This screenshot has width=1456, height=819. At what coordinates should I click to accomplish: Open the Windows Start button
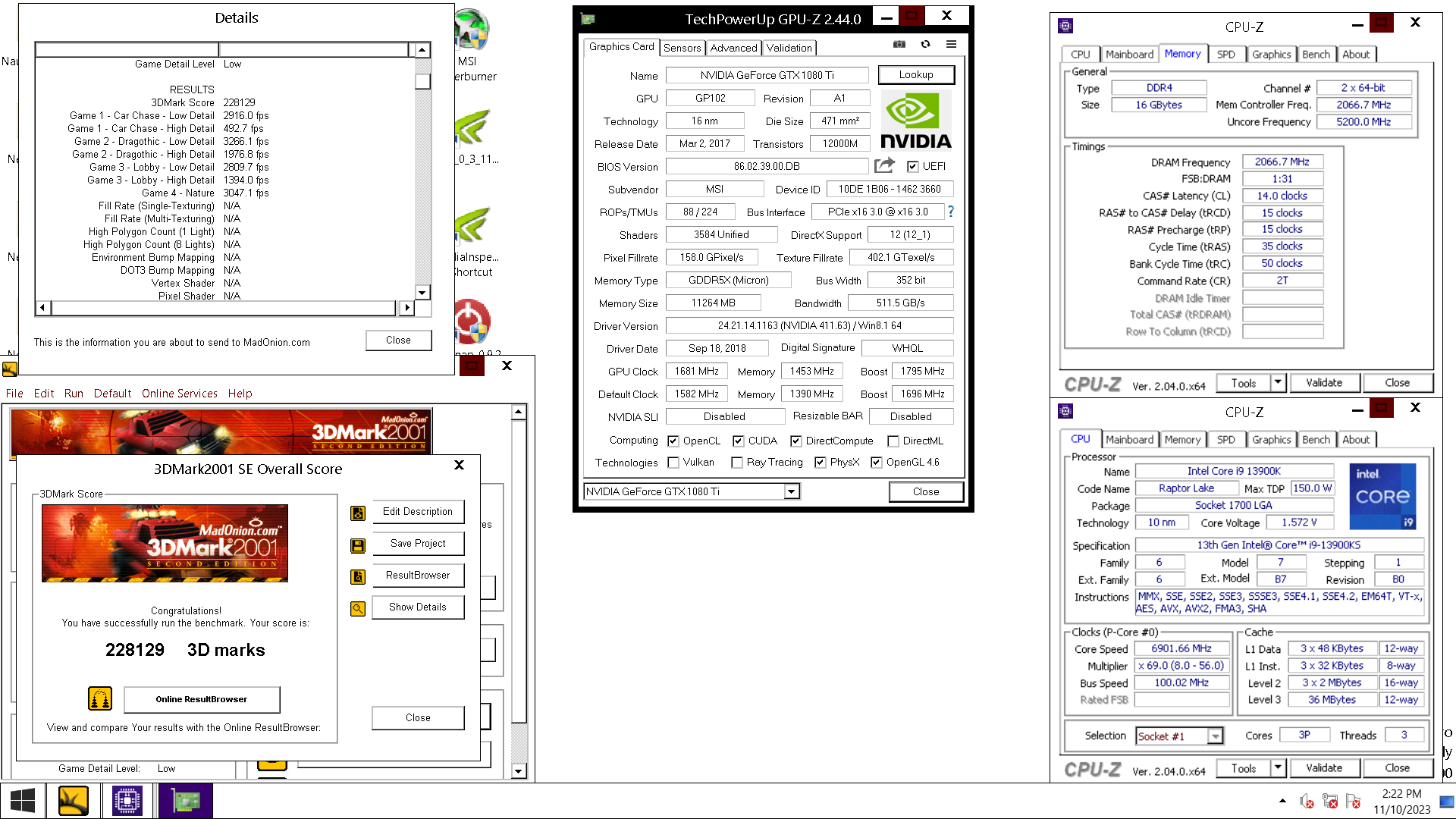[x=23, y=801]
